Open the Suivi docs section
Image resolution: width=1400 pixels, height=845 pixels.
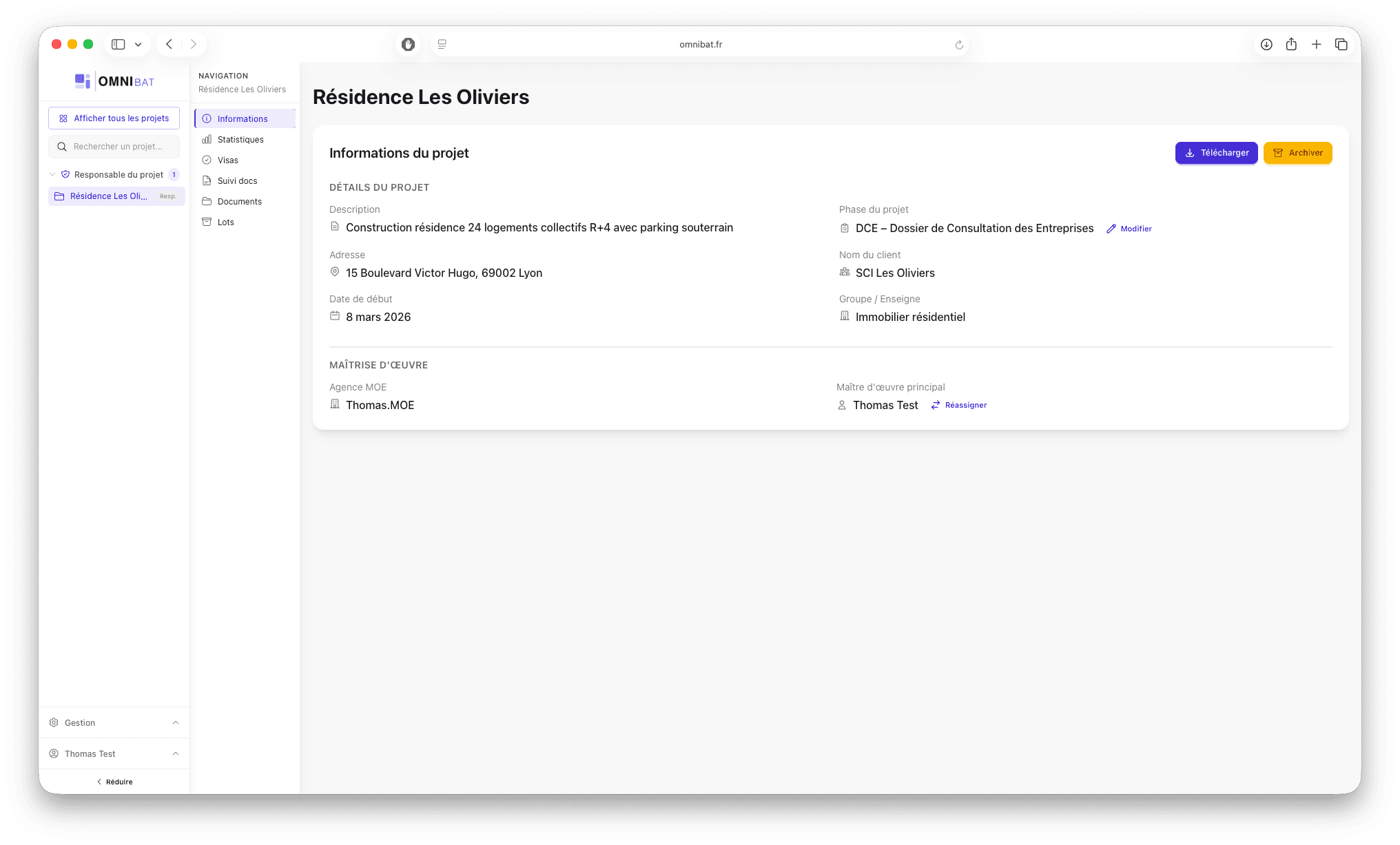[237, 181]
